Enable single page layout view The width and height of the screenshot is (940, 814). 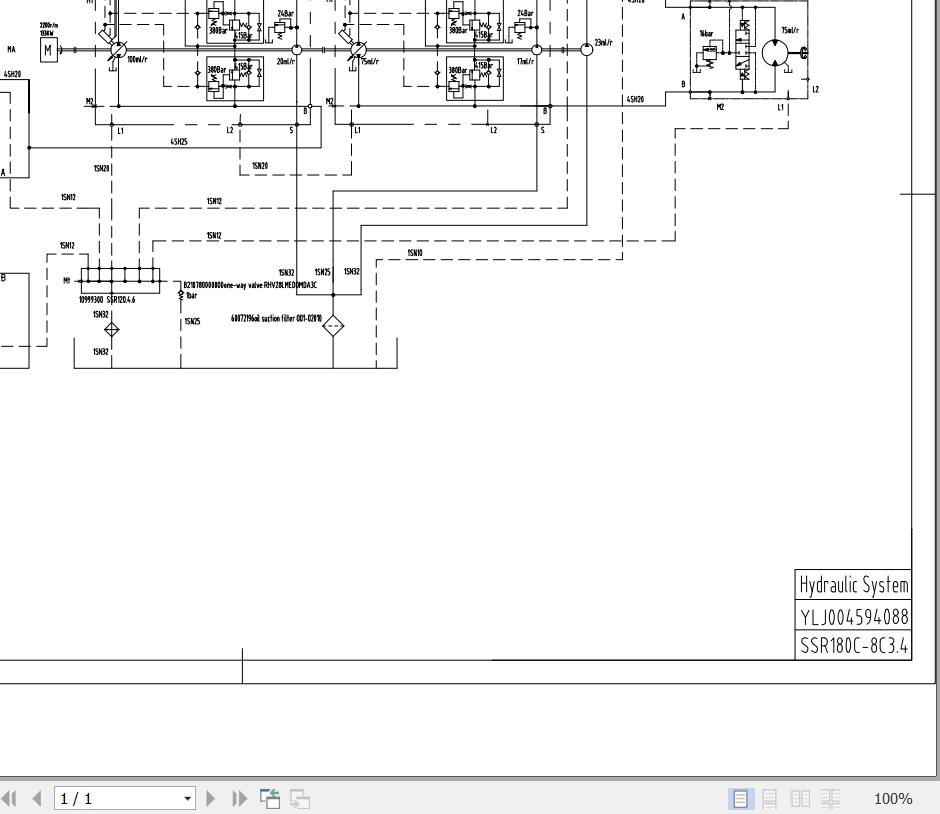(740, 798)
